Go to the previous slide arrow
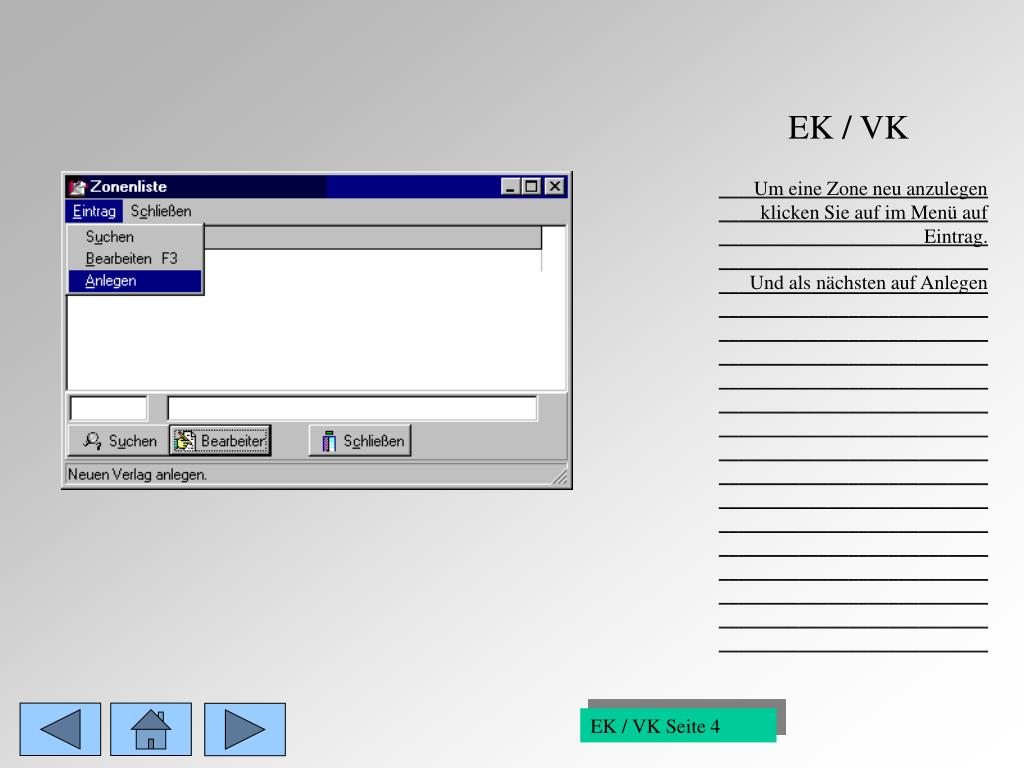 [x=60, y=729]
